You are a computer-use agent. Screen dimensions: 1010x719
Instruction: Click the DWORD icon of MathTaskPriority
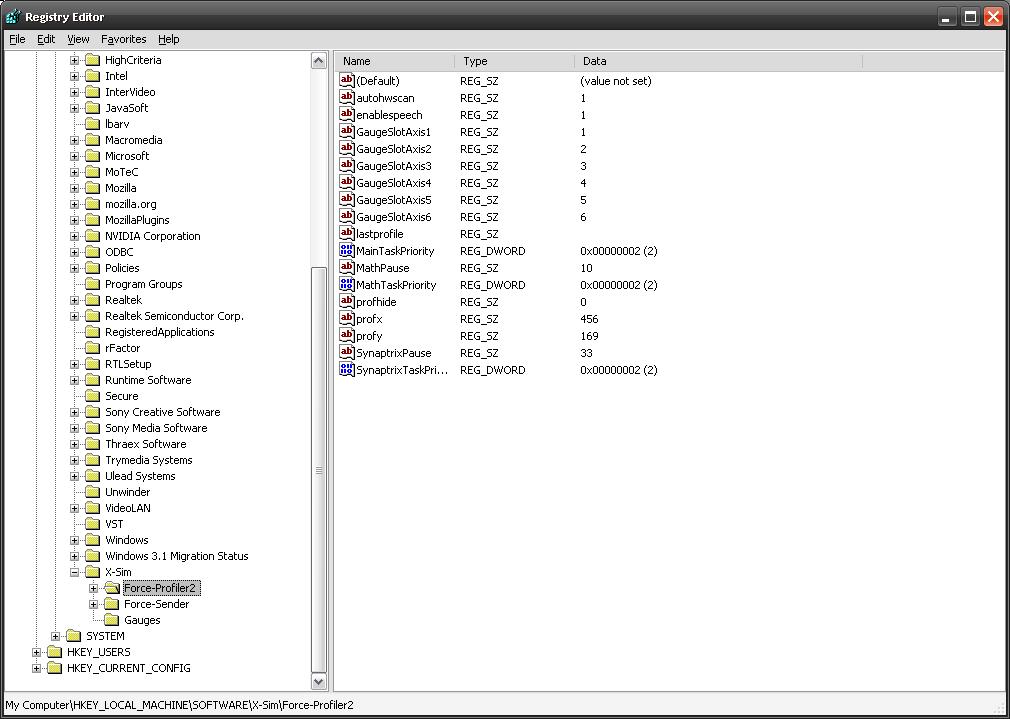point(347,285)
